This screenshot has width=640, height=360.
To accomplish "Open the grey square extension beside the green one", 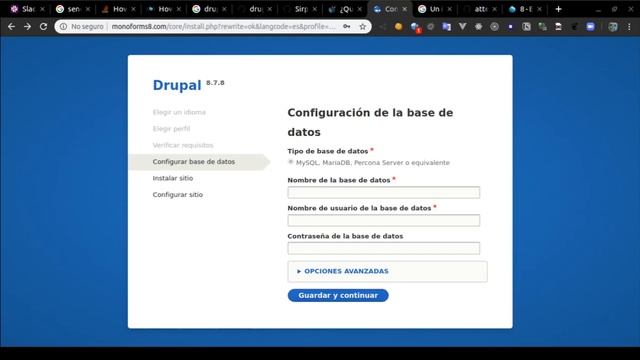I will (527, 27).
